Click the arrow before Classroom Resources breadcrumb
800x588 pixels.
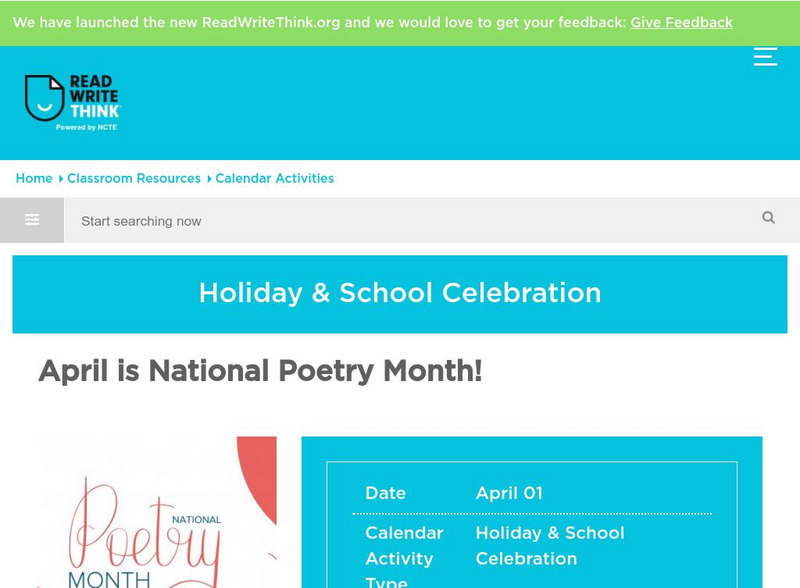60,179
